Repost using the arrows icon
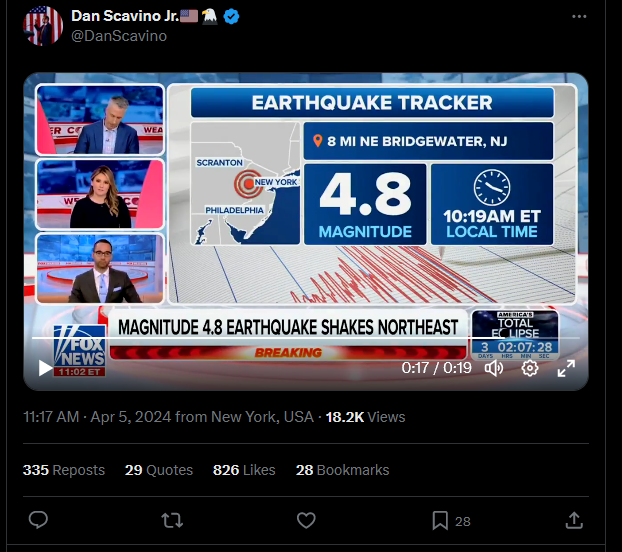 172,520
